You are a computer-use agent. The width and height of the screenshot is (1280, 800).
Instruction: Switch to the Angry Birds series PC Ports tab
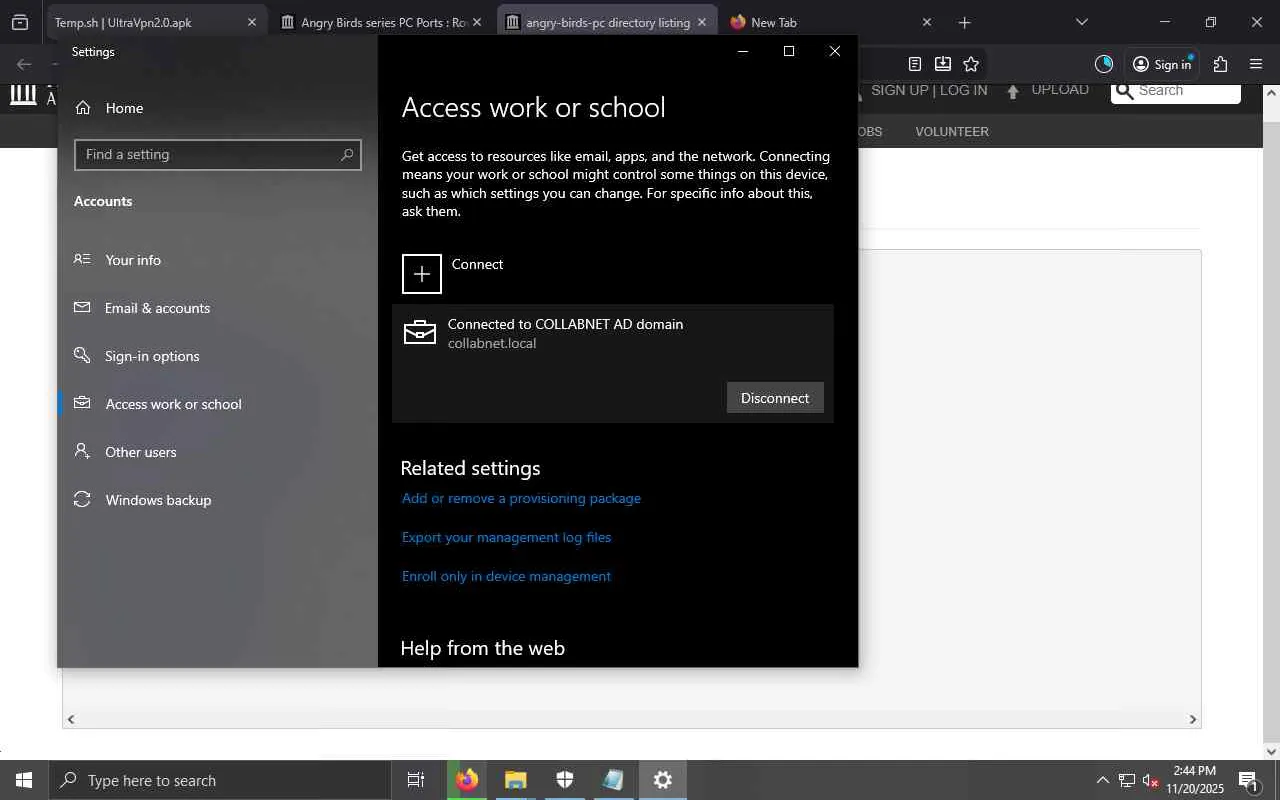point(382,22)
